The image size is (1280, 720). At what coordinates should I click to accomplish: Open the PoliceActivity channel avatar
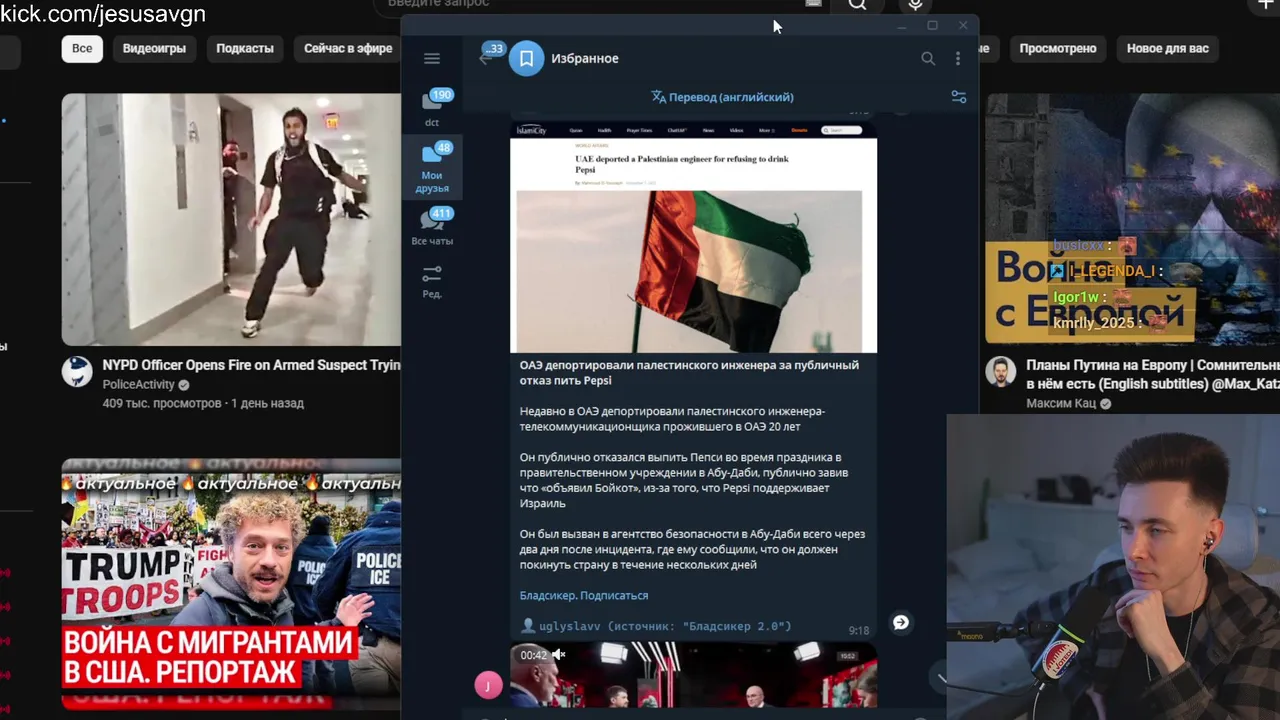pyautogui.click(x=77, y=372)
